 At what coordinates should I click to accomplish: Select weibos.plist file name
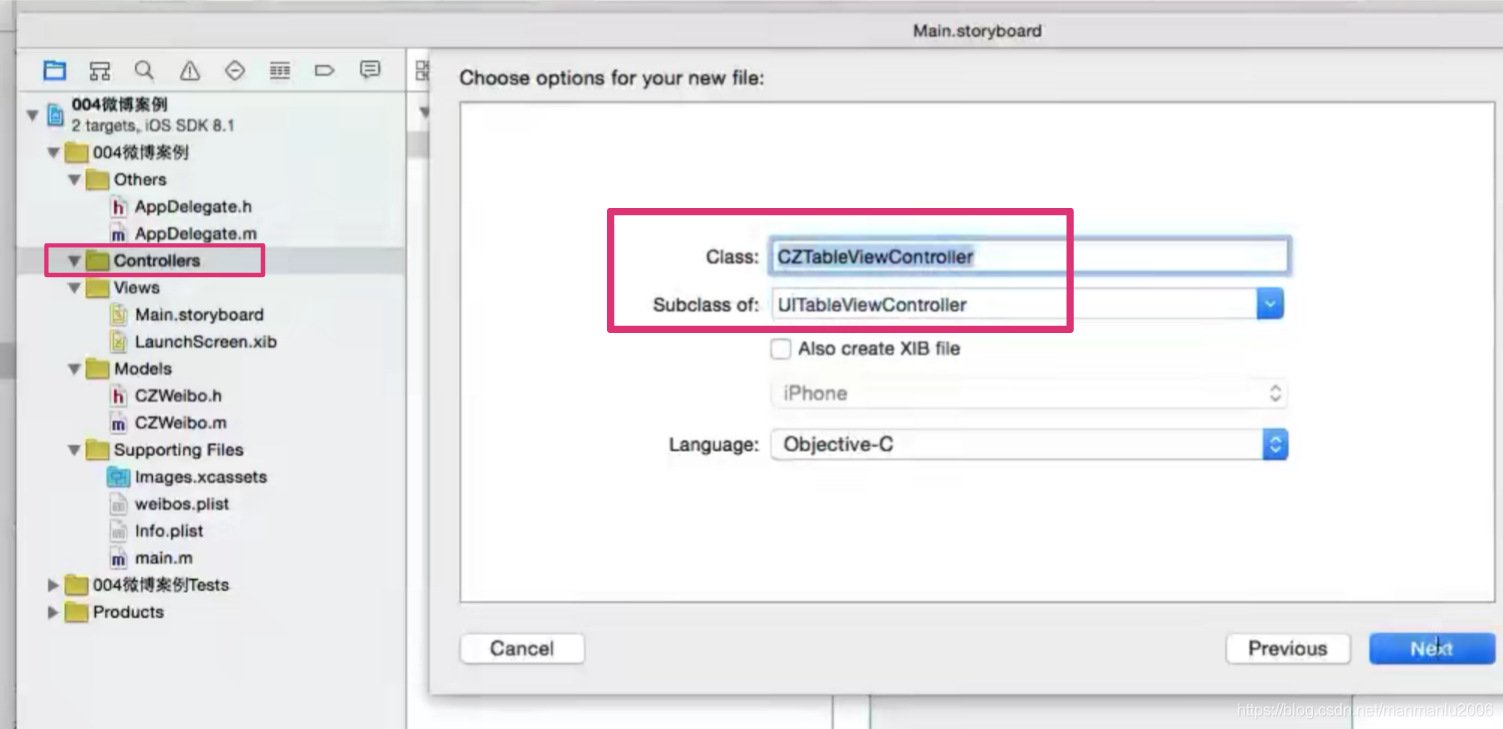point(182,504)
